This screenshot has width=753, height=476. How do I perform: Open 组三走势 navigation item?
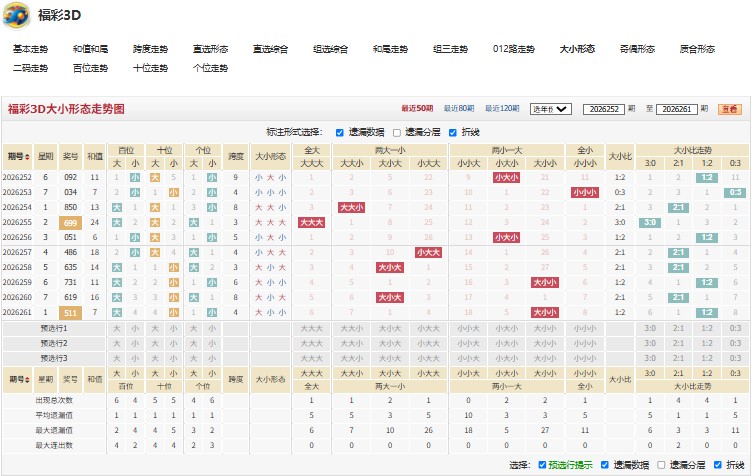(x=450, y=49)
